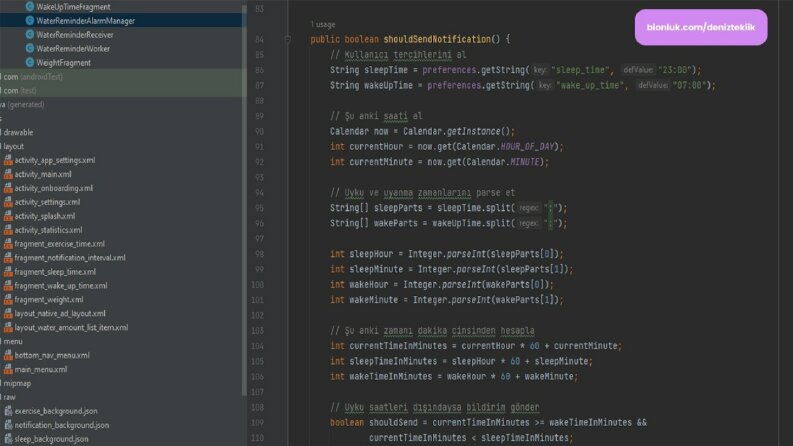Collapse the drawable resource folder
Image resolution: width=793 pixels, height=446 pixels.
(x=17, y=132)
